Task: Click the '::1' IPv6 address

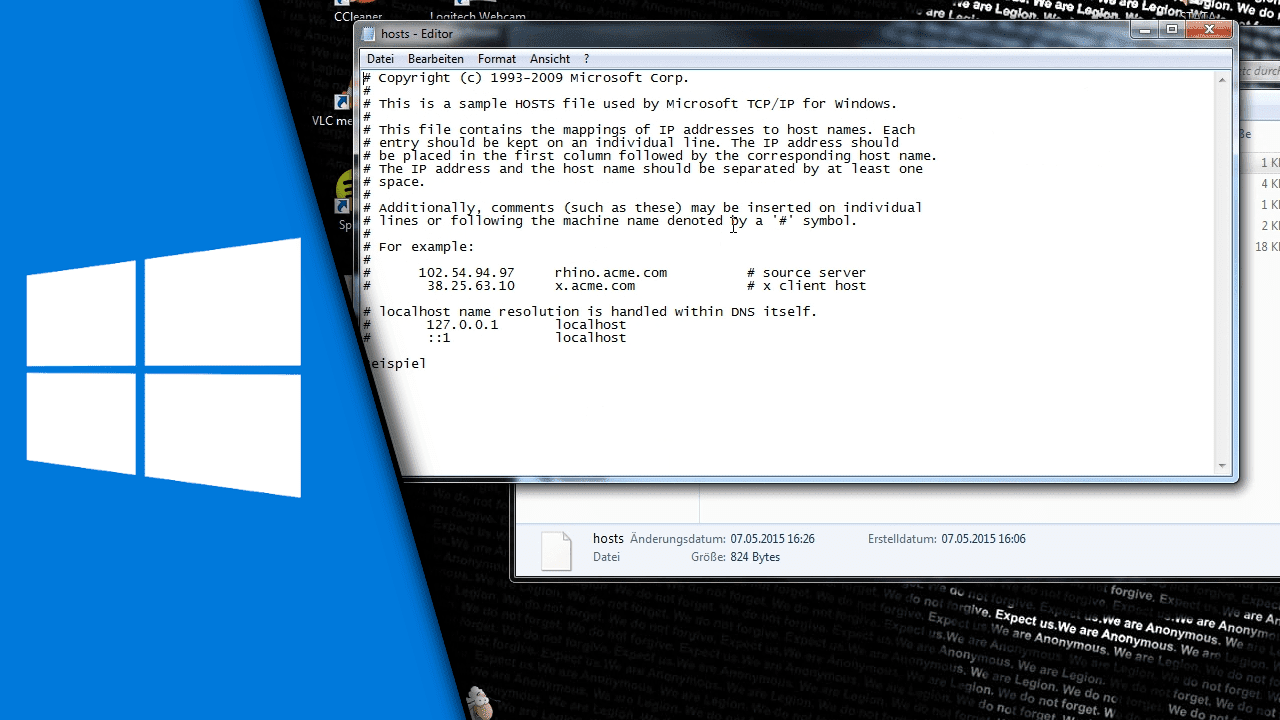Action: 438,338
